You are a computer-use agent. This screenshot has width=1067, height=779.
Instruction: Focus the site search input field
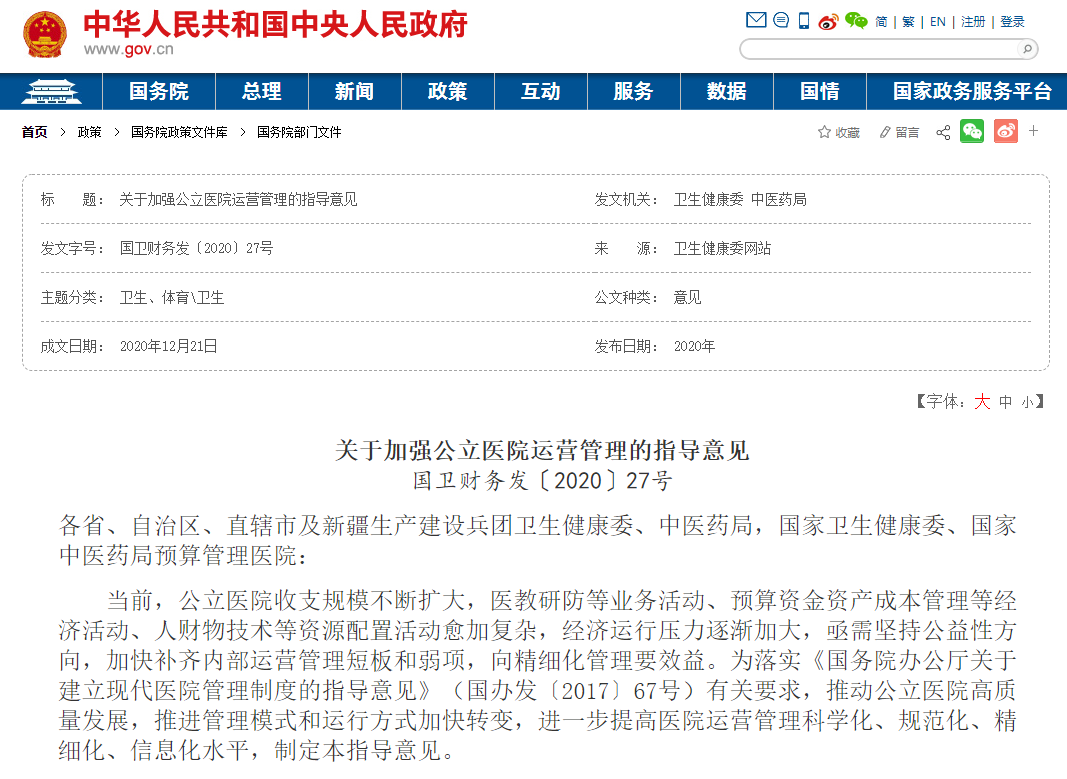click(x=879, y=49)
